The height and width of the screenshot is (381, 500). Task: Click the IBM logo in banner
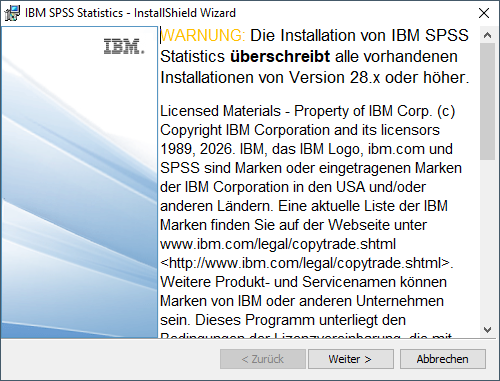124,47
